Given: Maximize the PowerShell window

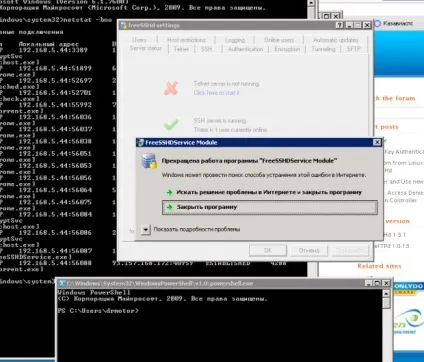Looking at the screenshot, I should [x=377, y=283].
